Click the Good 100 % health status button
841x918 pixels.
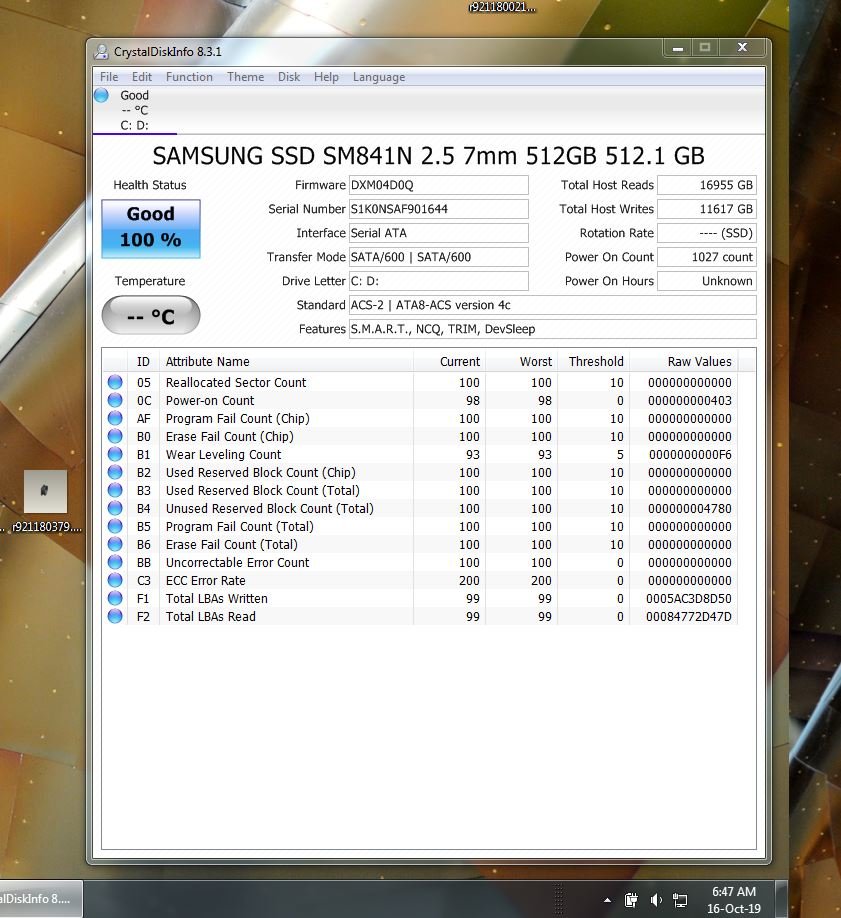[150, 228]
